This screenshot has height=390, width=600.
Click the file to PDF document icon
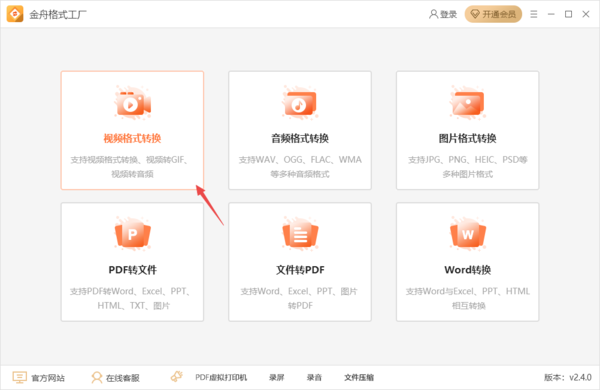point(300,233)
